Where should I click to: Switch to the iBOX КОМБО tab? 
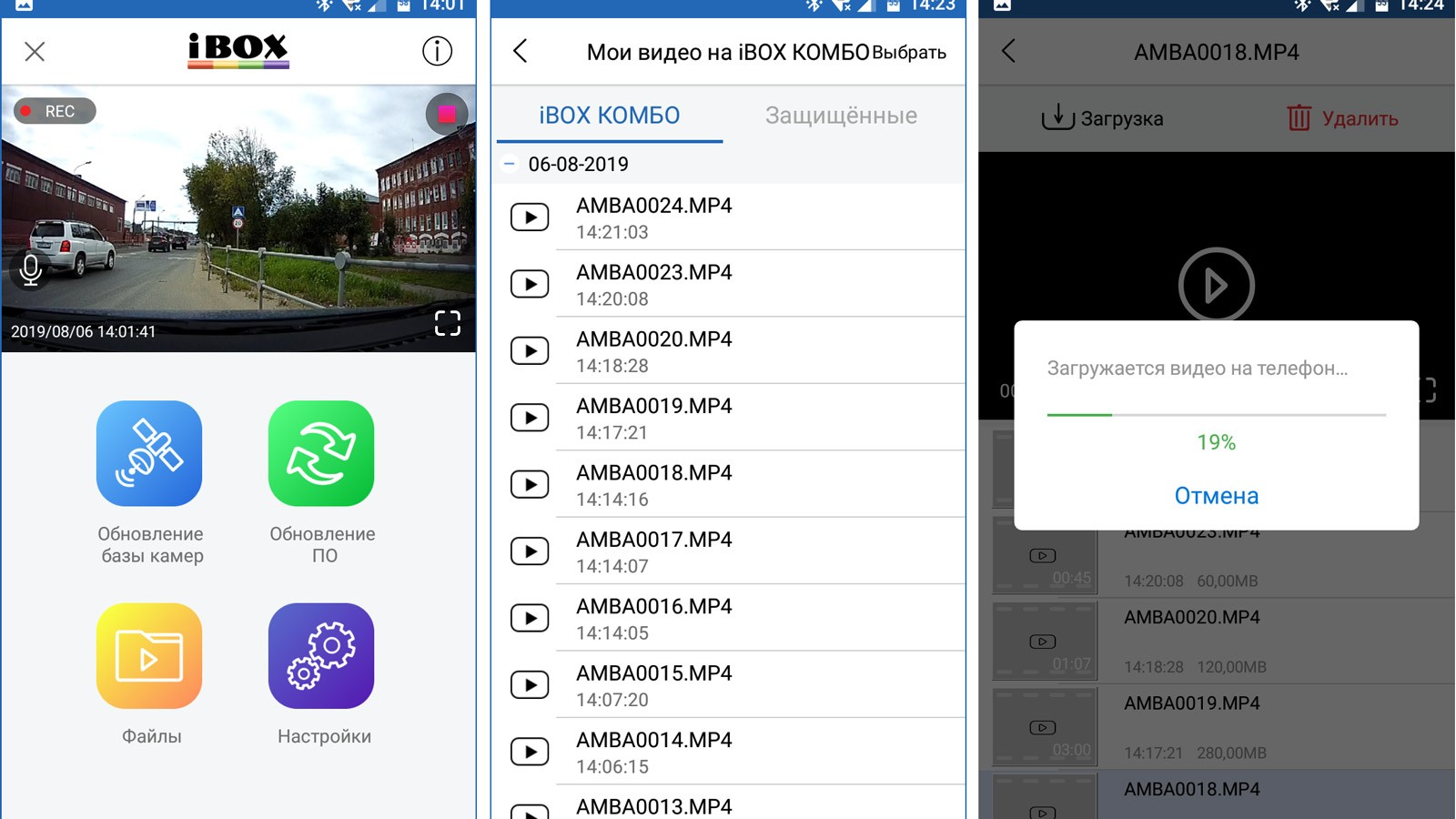coord(610,116)
